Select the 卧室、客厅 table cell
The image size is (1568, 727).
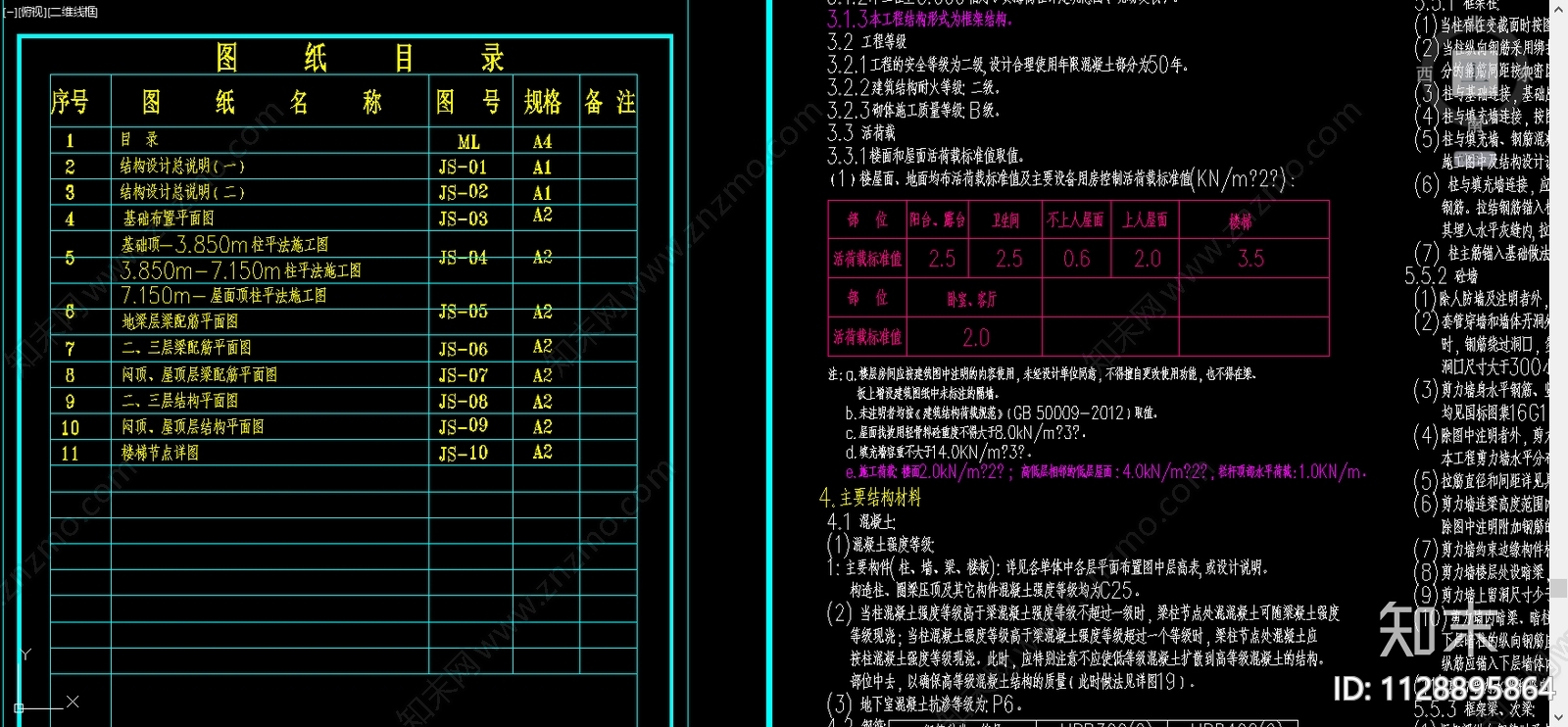point(971,300)
